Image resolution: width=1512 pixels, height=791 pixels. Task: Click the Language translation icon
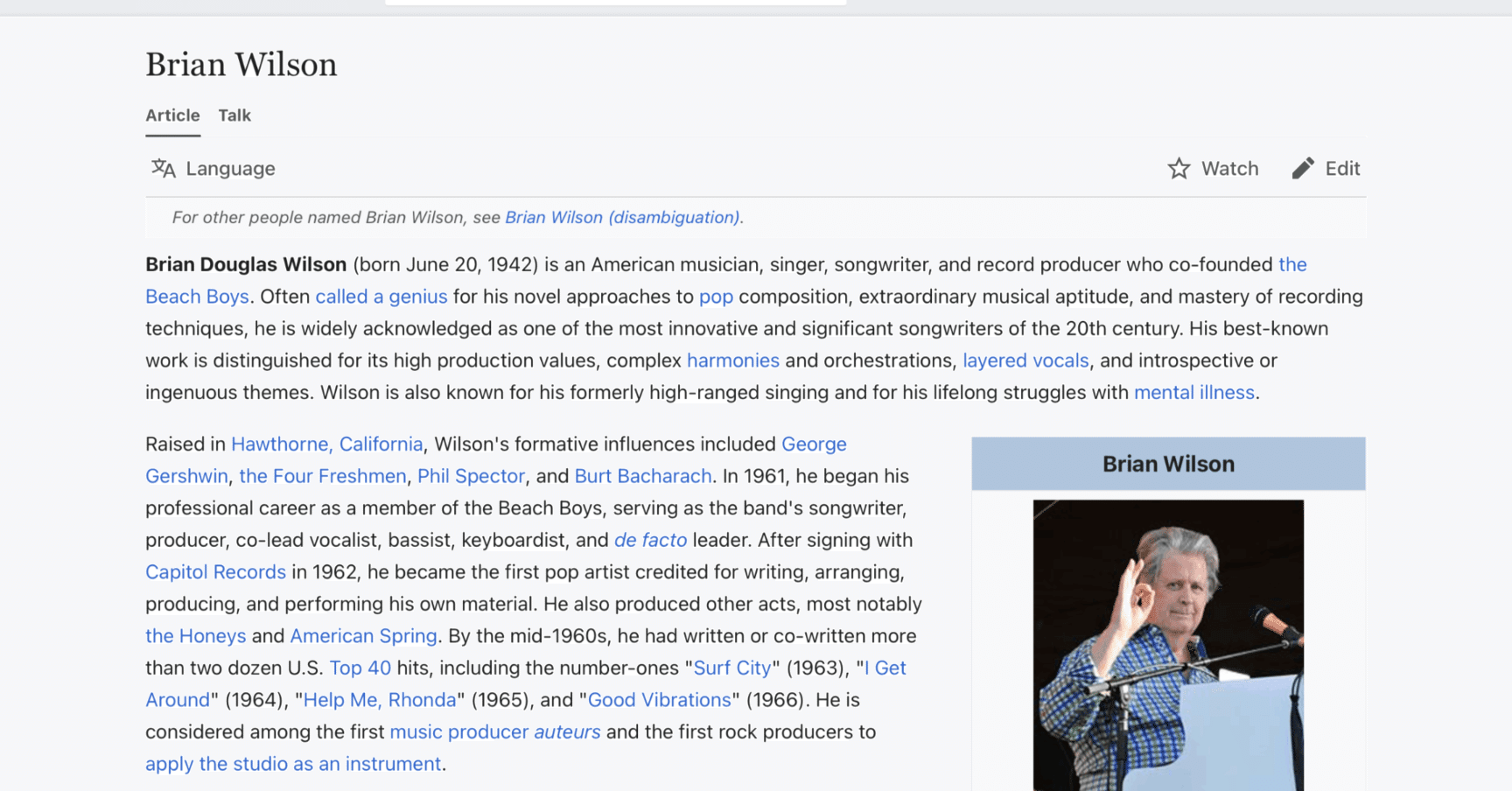(164, 168)
